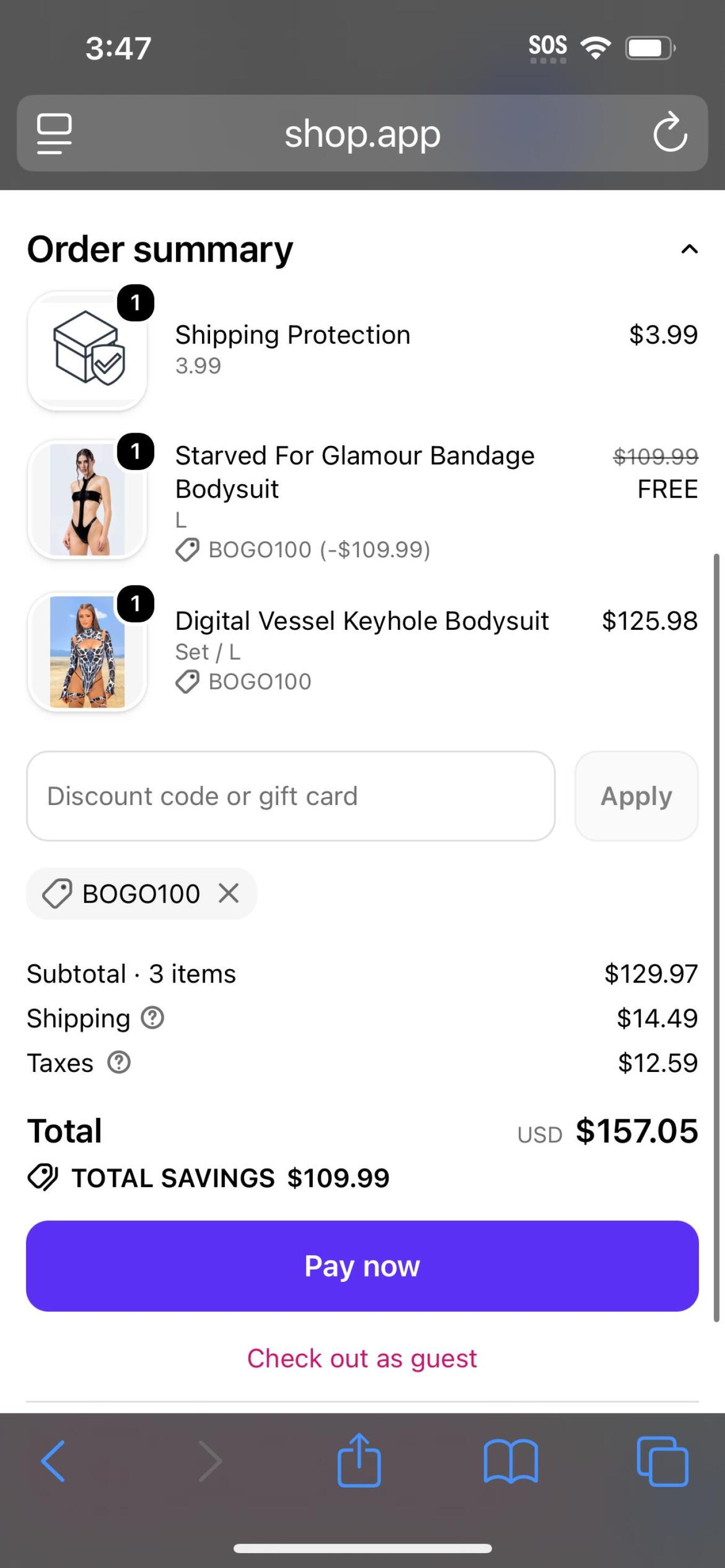Viewport: 725px width, 1568px height.
Task: Tap the Safari reload page icon
Action: click(670, 132)
